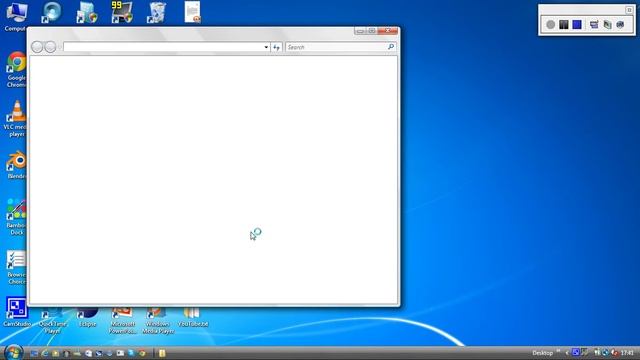The image size is (640, 360).
Task: Click the Desktop toolbar label in taskbar
Action: tap(542, 353)
